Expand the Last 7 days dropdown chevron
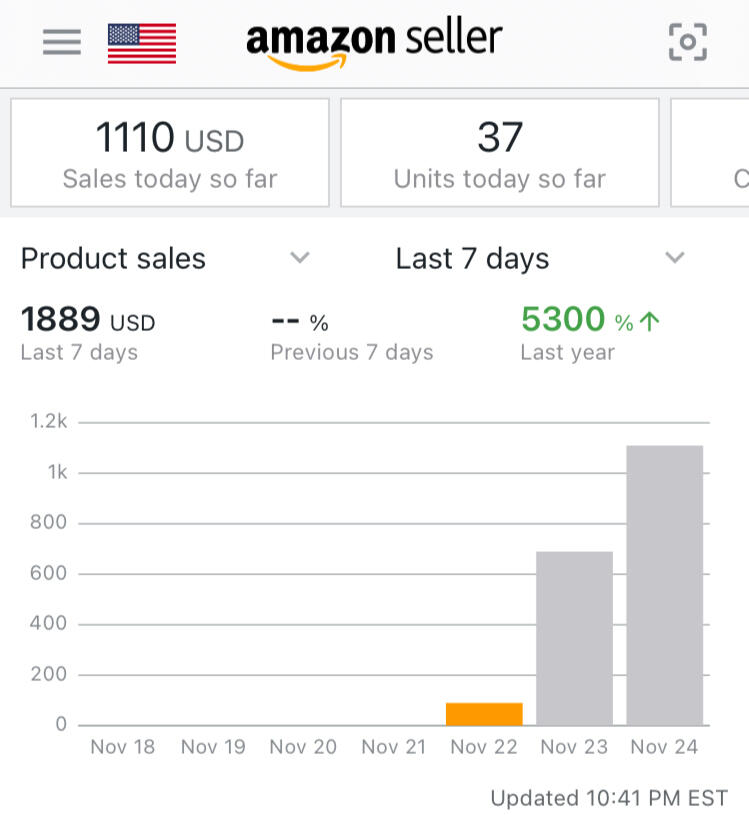This screenshot has height=815, width=749. tap(675, 258)
